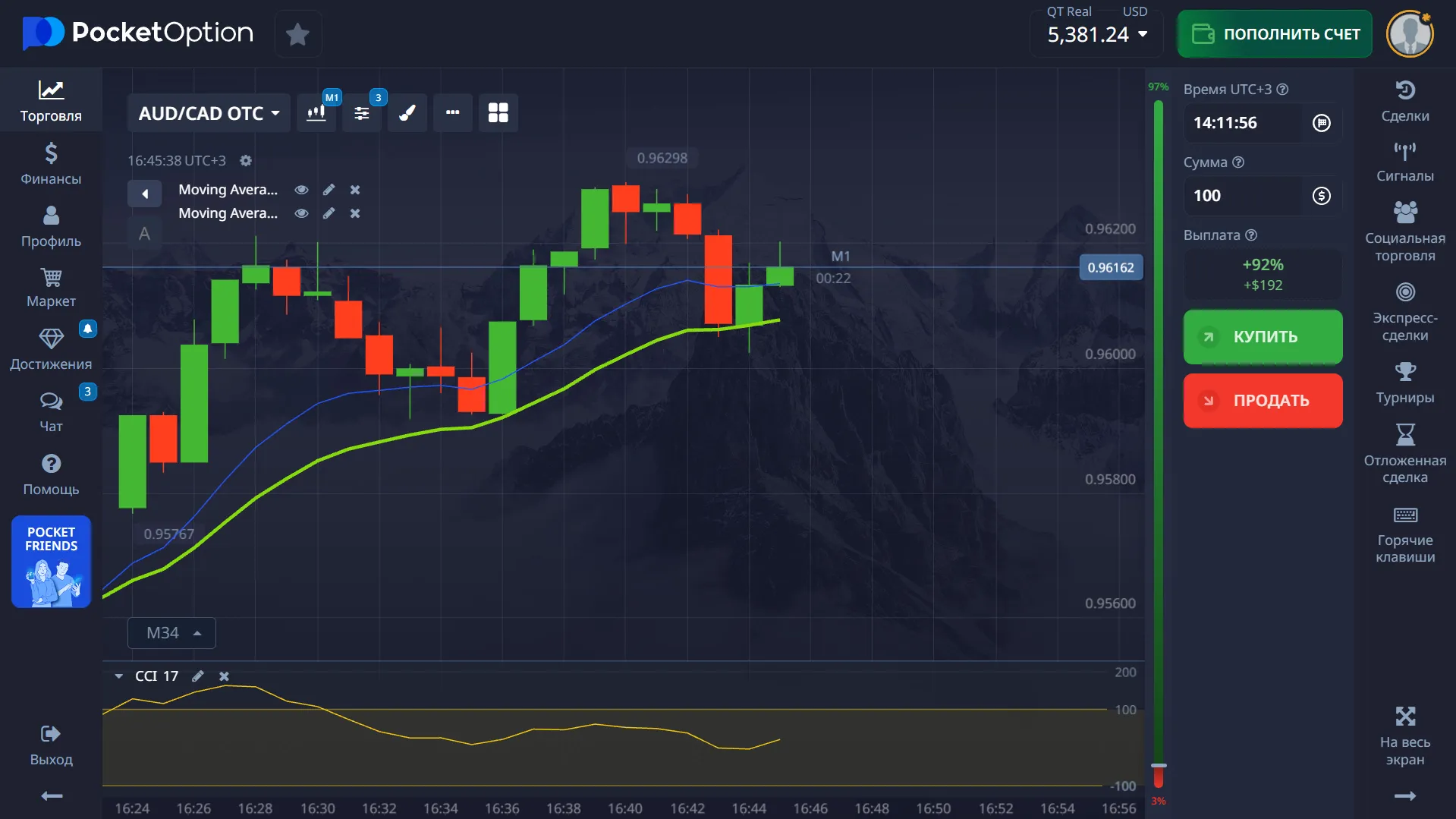
Task: Open the indicators list icon
Action: 362,113
